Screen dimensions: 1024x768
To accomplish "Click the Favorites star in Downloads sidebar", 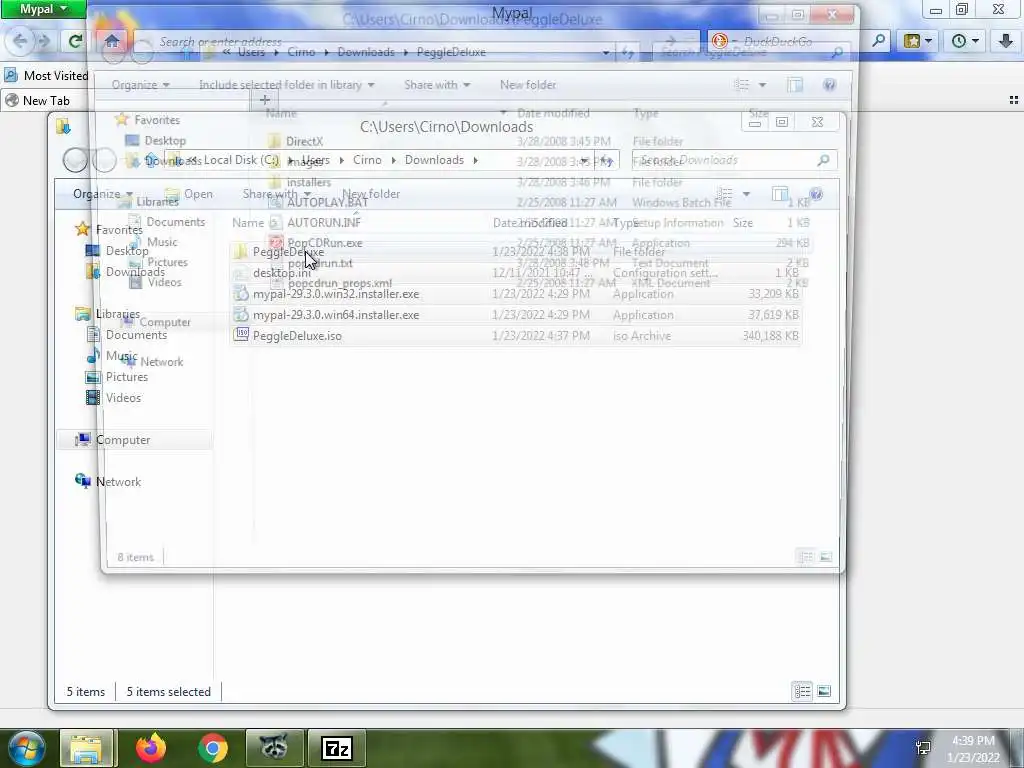I will pyautogui.click(x=82, y=229).
